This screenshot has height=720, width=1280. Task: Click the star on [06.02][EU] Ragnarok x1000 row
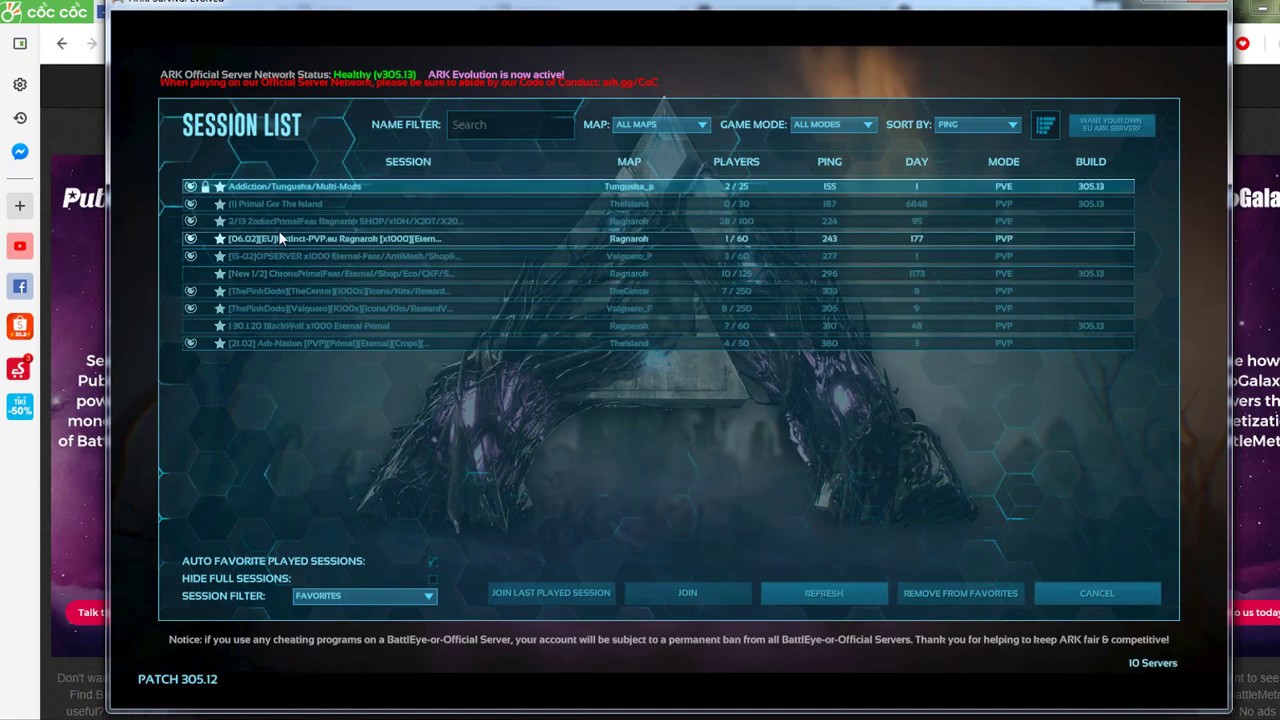coord(220,239)
